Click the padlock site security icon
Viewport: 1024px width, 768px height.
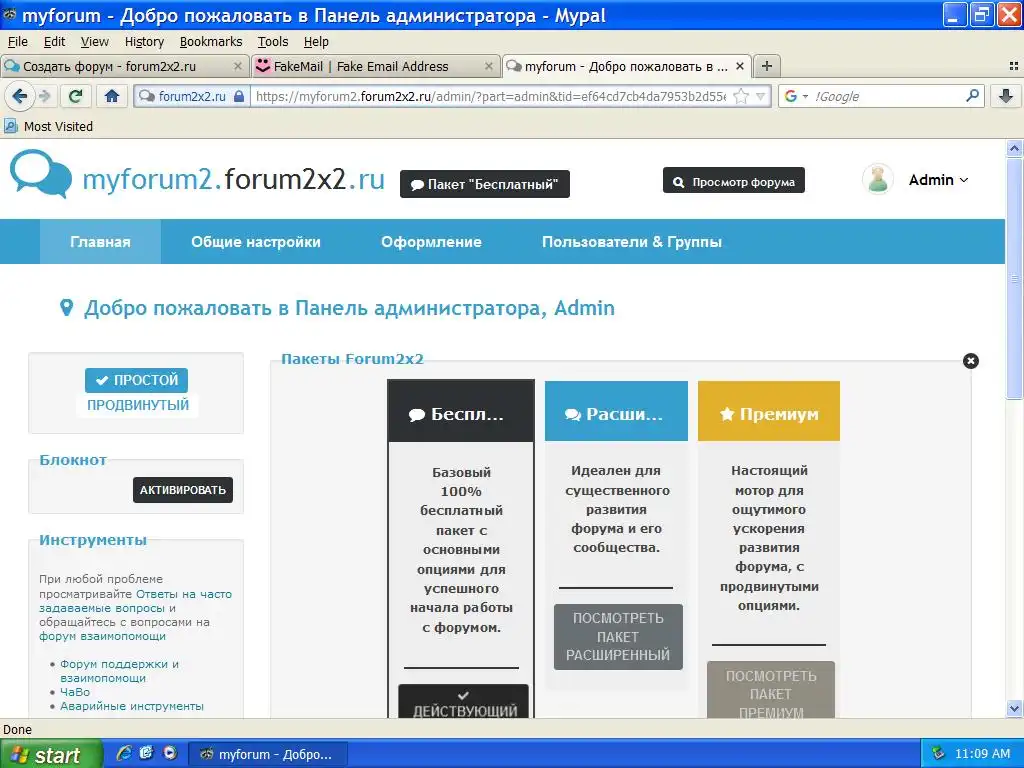click(239, 97)
